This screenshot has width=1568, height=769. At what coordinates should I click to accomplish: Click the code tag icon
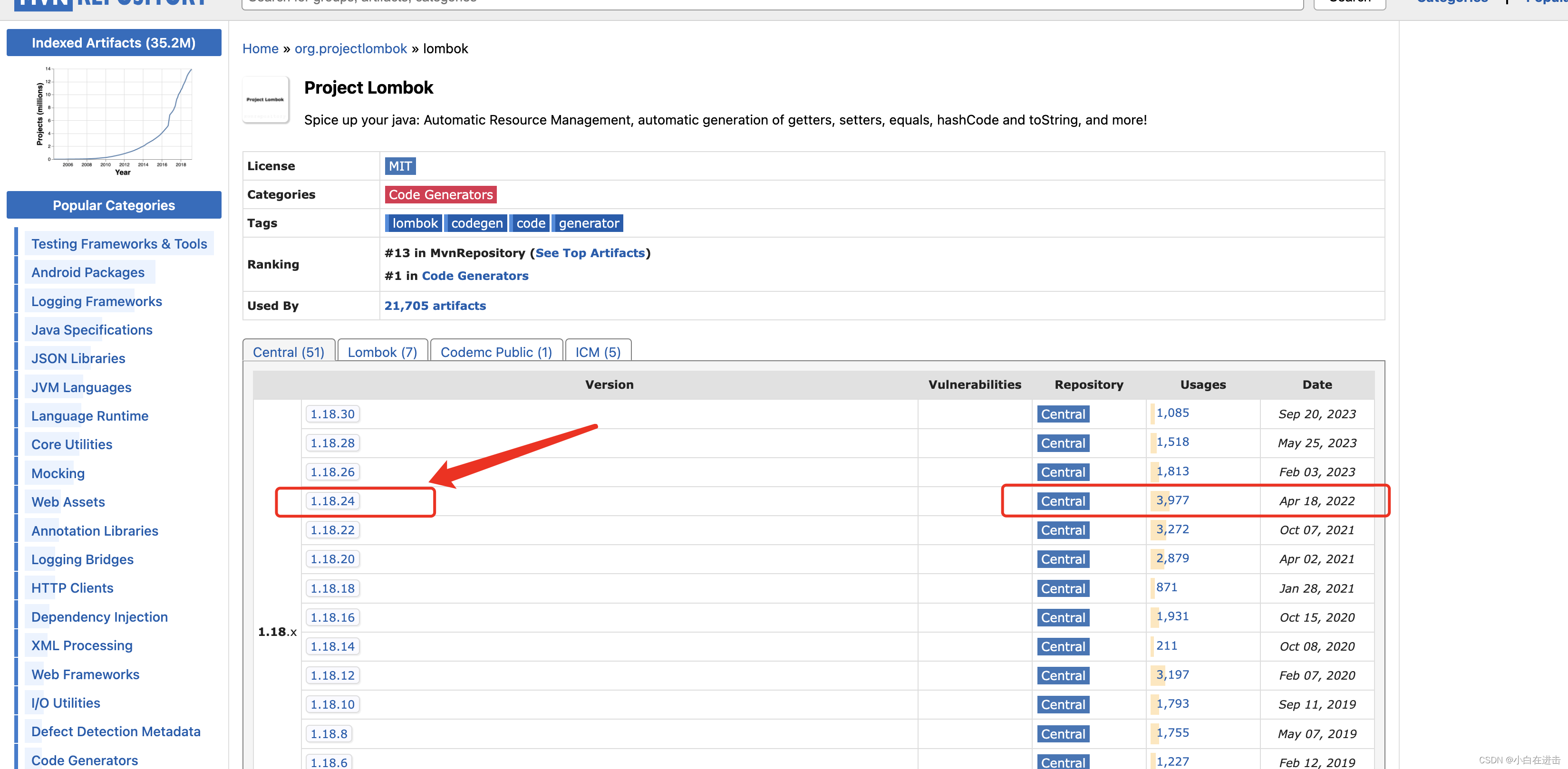(530, 222)
